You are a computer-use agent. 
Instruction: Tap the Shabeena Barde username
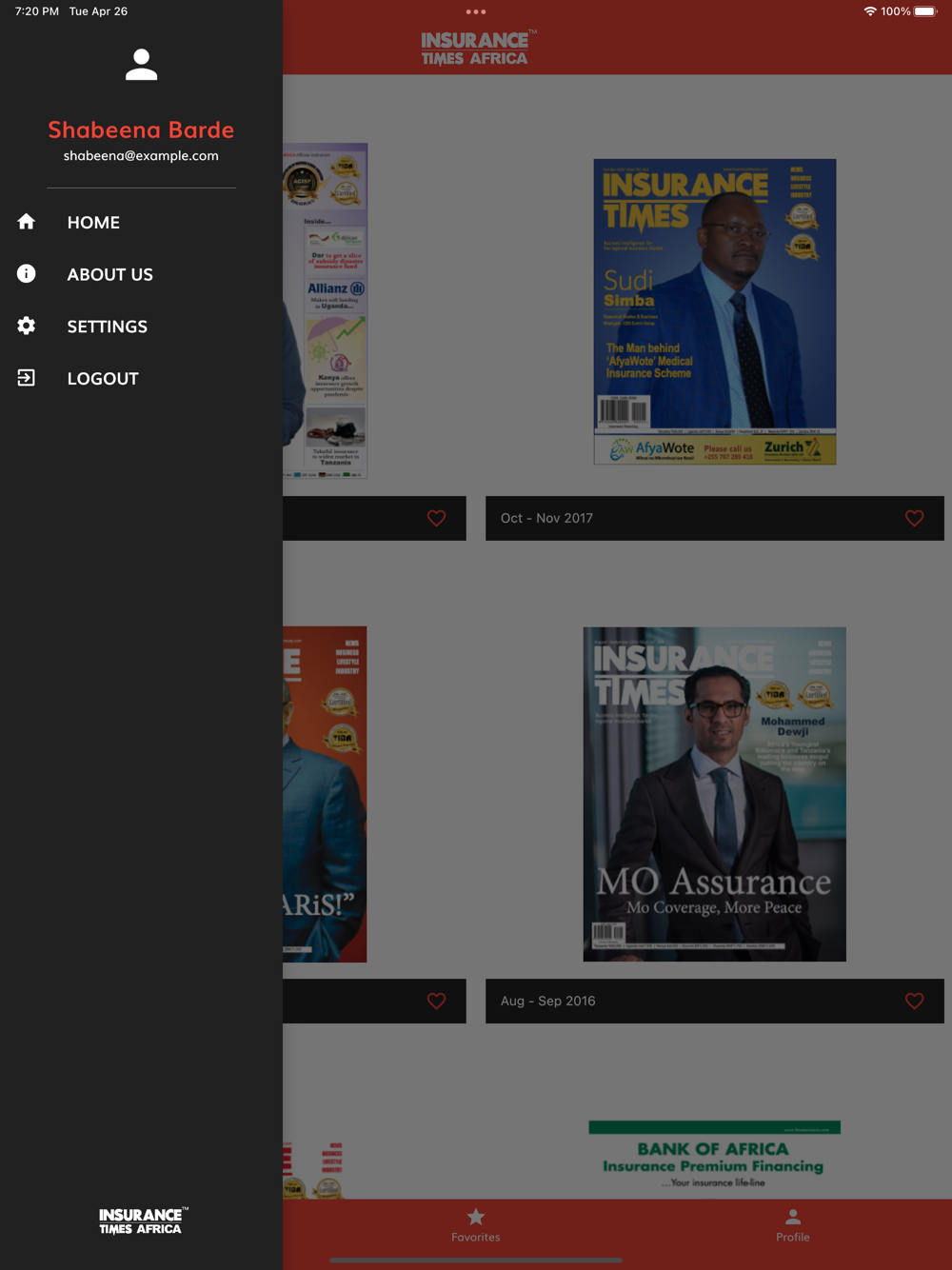[x=141, y=129]
